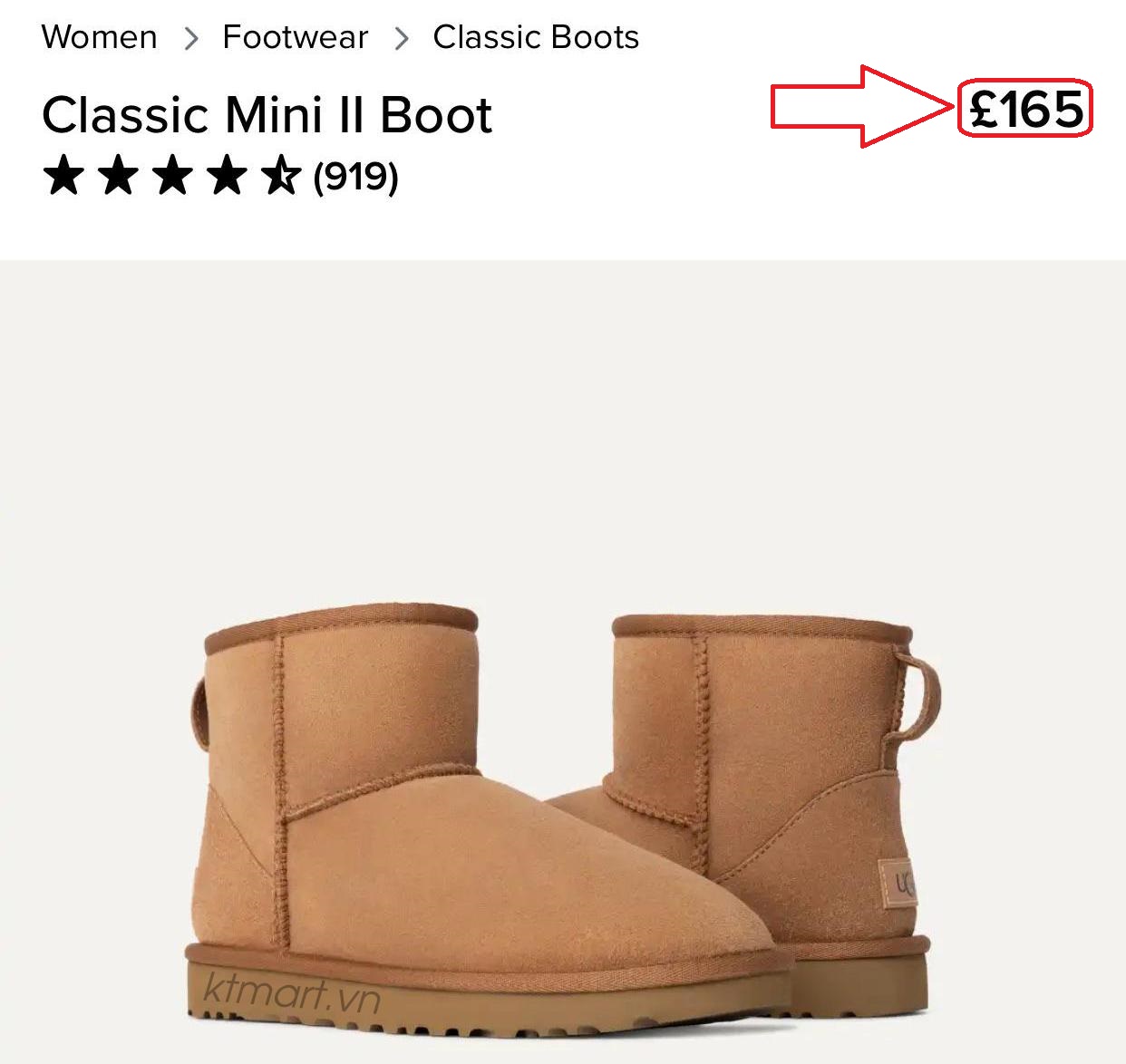The width and height of the screenshot is (1126, 1064).
Task: Click the £165 price
Action: coord(1025,109)
